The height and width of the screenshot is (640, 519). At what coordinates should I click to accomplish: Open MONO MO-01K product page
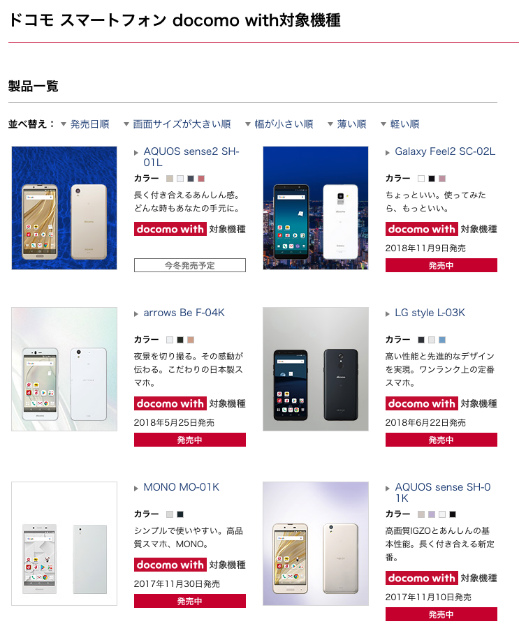point(181,487)
